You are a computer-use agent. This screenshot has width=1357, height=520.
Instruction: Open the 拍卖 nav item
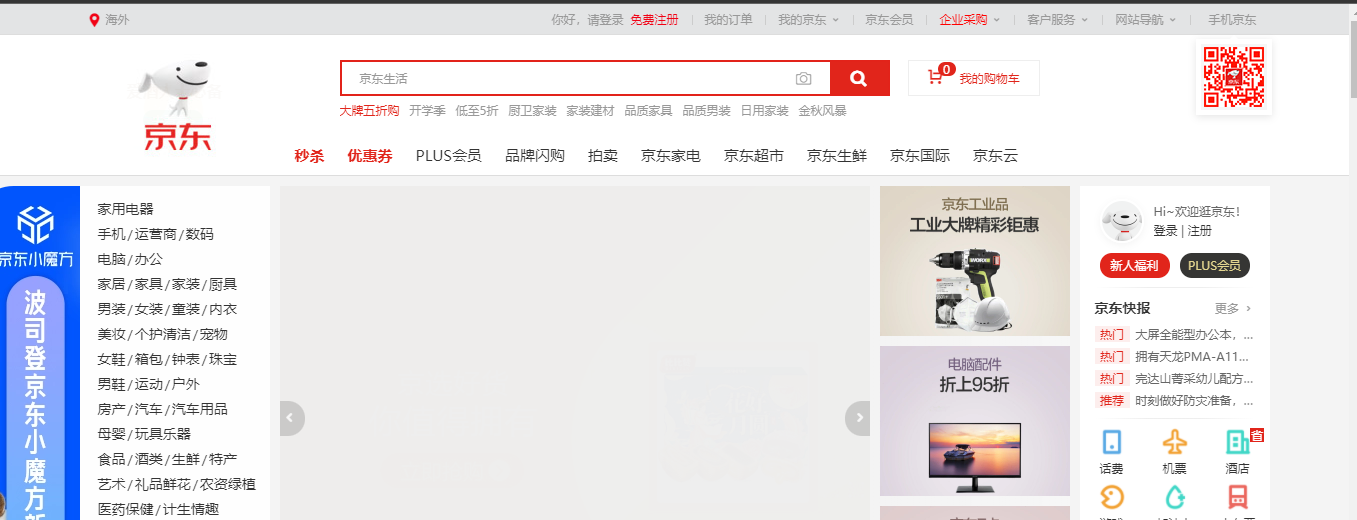603,156
